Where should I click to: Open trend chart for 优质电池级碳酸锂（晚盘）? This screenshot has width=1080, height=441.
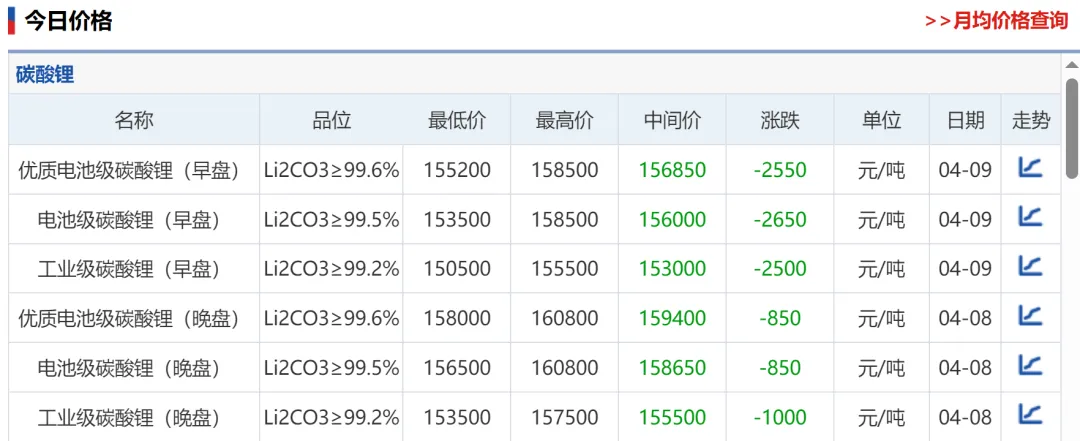pyautogui.click(x=1030, y=316)
